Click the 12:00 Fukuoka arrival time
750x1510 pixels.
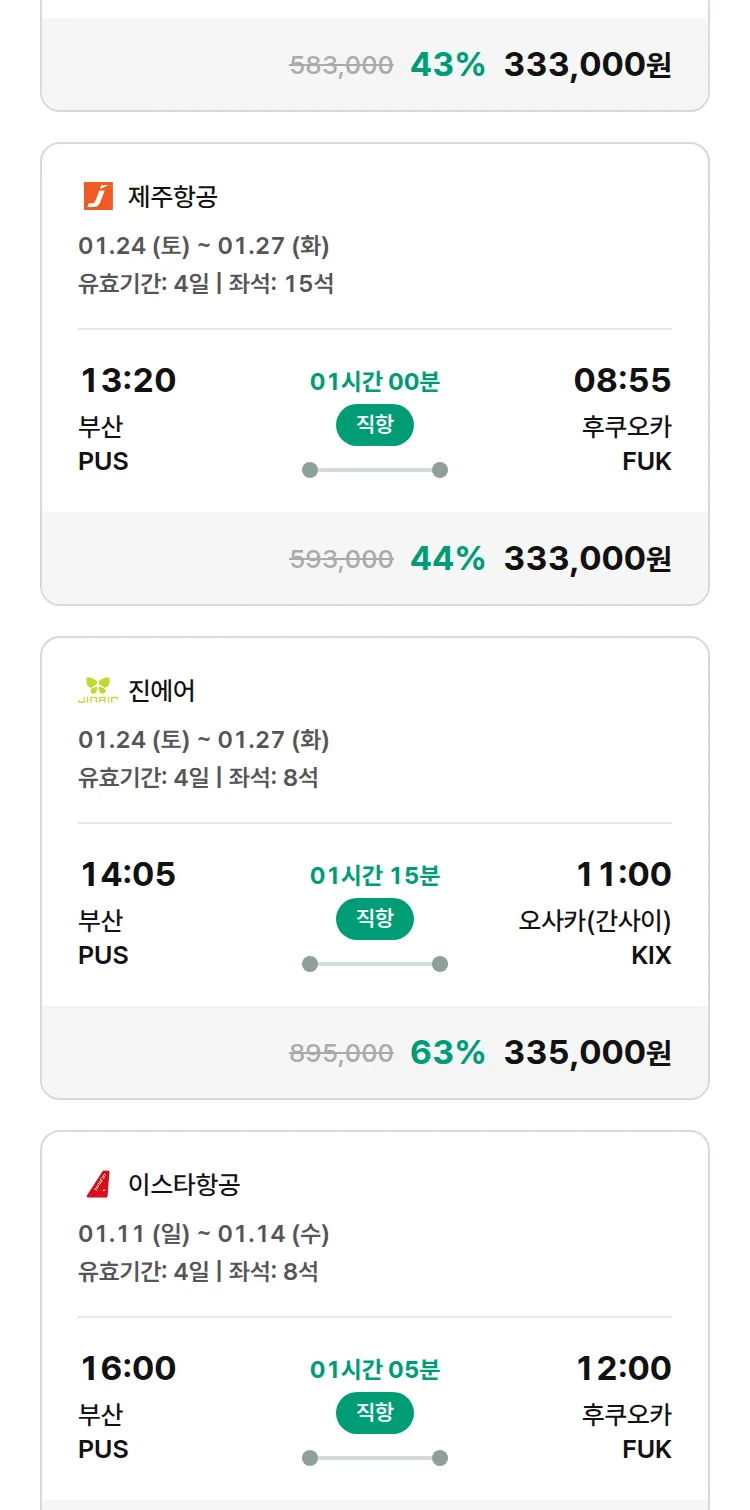pos(623,1368)
